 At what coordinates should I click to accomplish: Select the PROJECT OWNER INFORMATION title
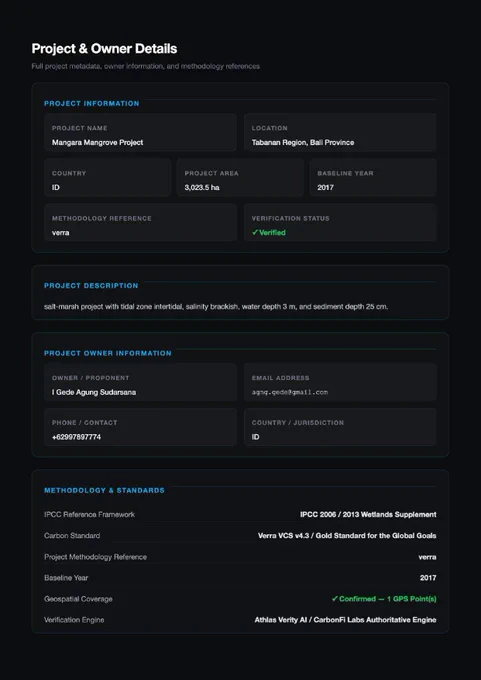(108, 353)
